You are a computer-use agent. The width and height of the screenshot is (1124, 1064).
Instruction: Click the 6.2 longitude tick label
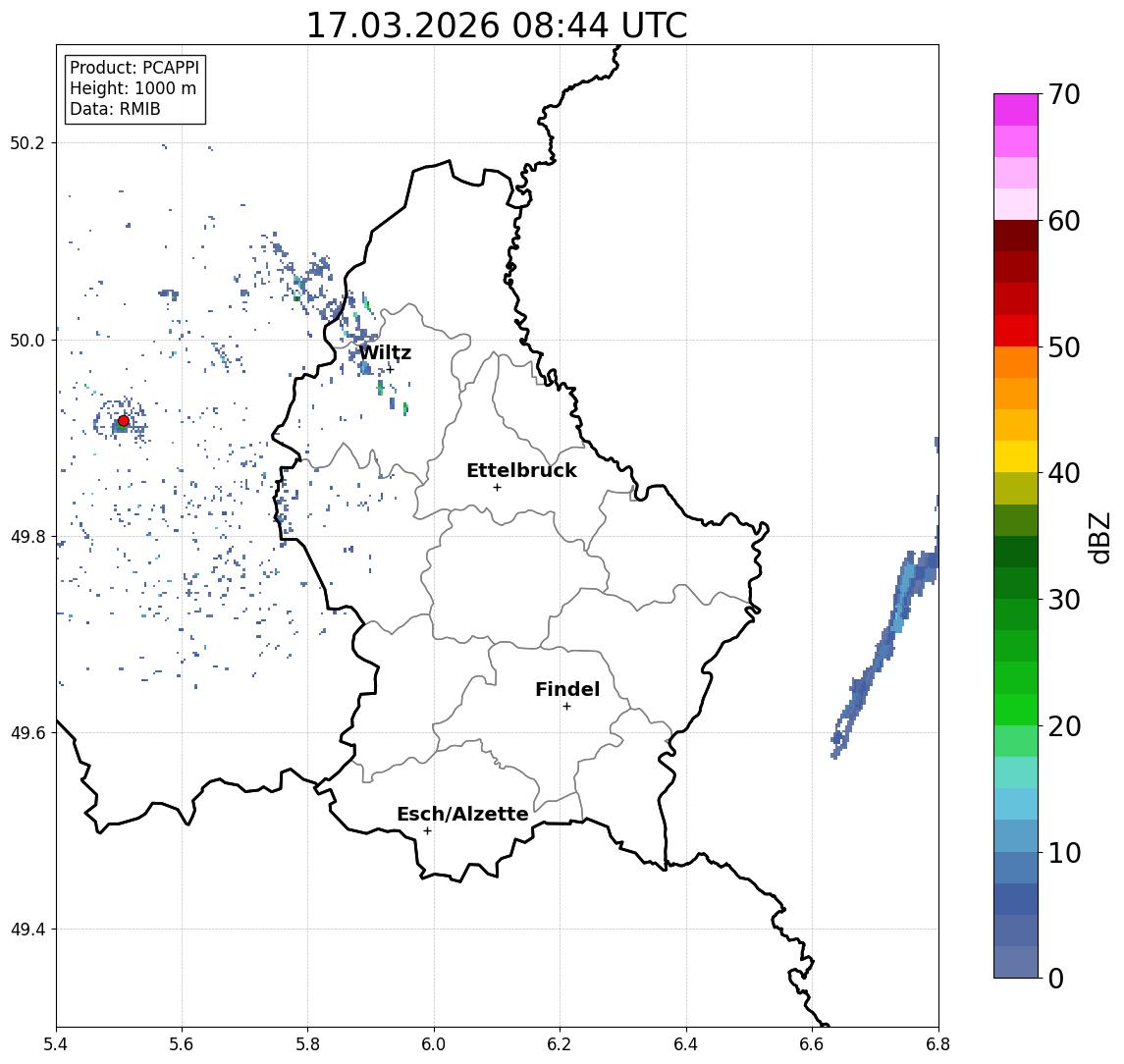click(560, 1044)
